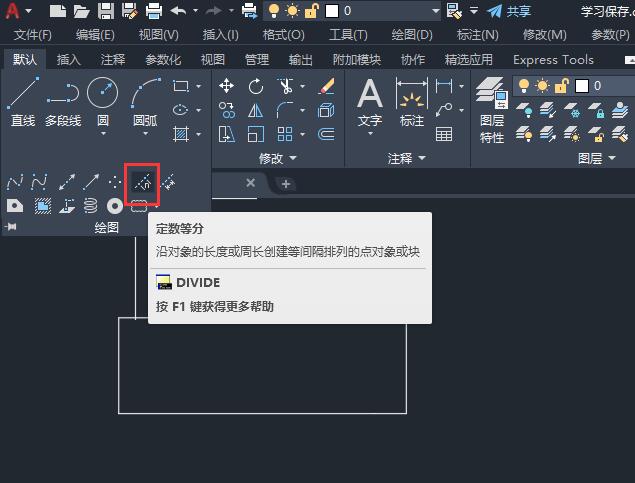
Task: Select the 3D Polyline tool
Action: [x=67, y=206]
